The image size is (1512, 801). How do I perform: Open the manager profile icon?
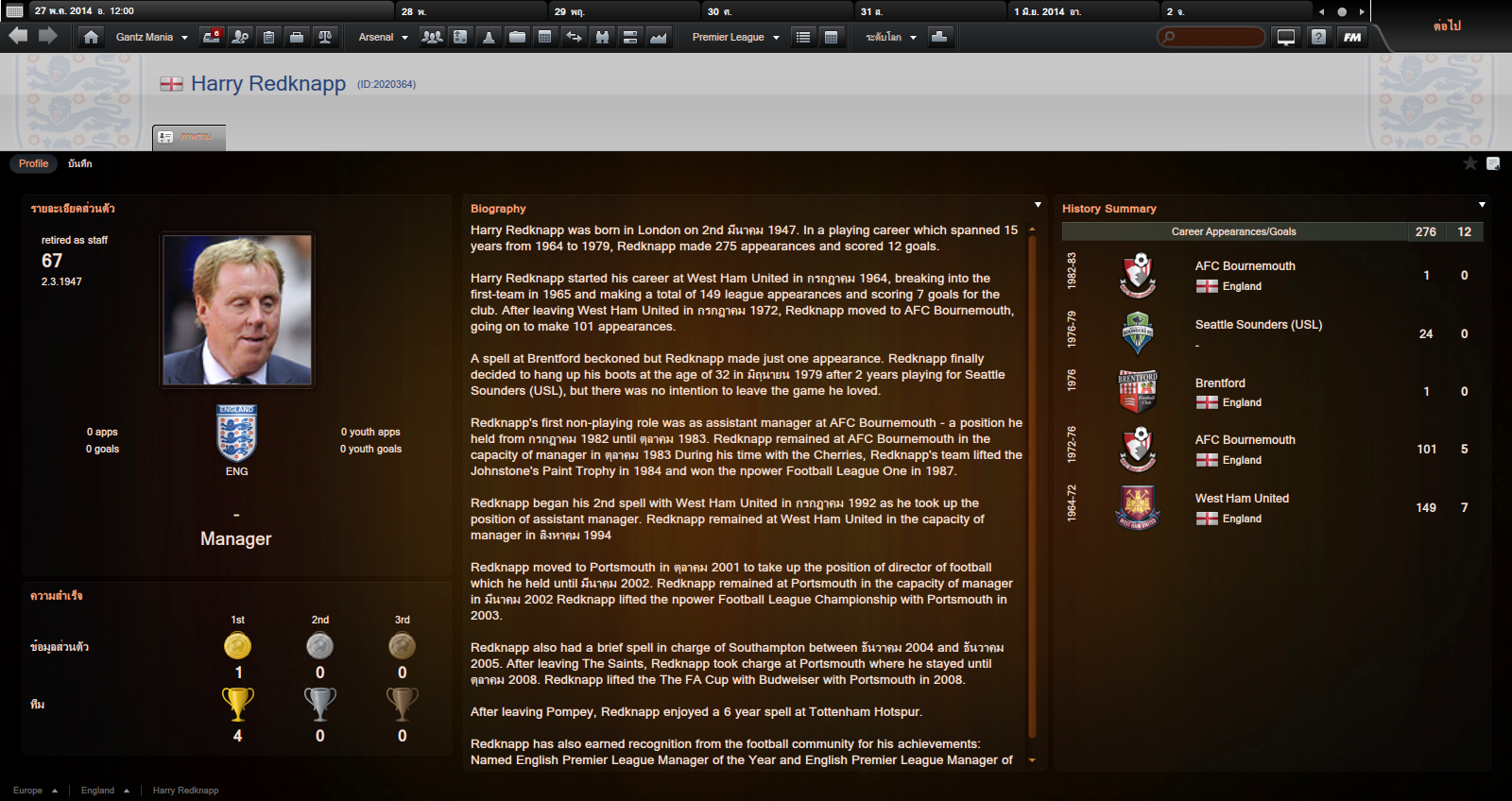(x=240, y=37)
